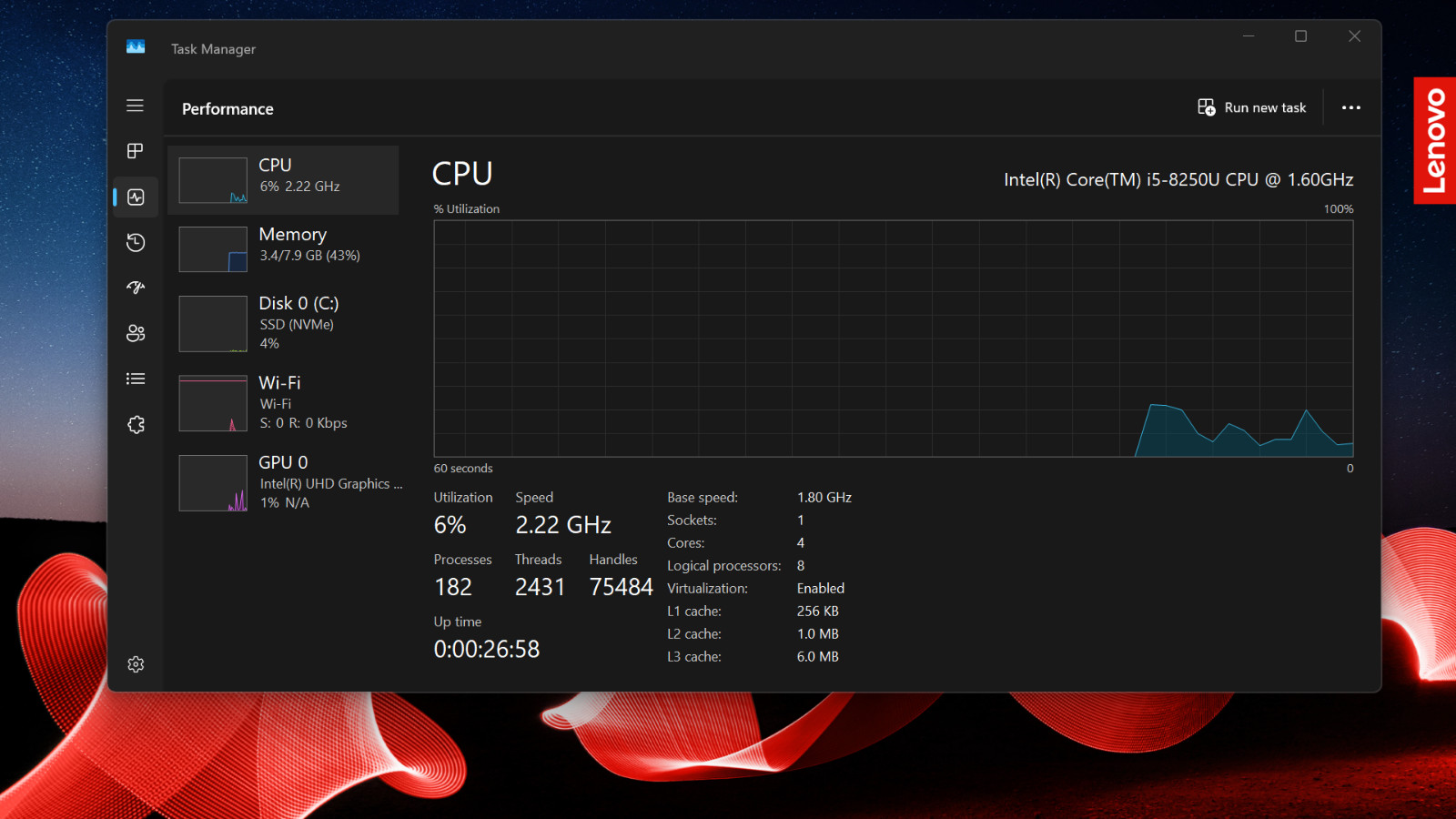Click the L3 cache 6.0 MB value

818,657
